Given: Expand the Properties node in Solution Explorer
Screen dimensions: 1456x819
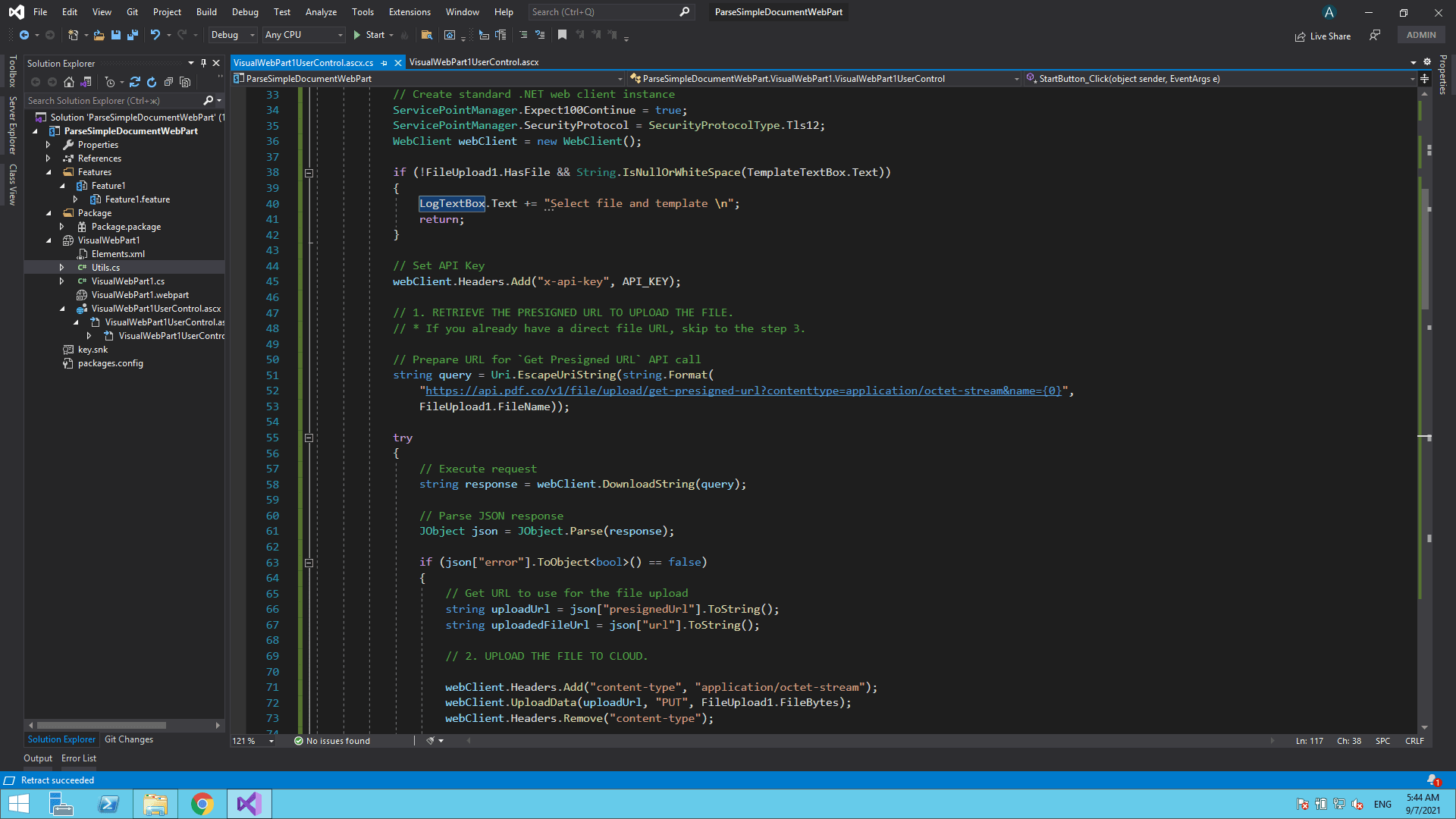Looking at the screenshot, I should (x=49, y=145).
